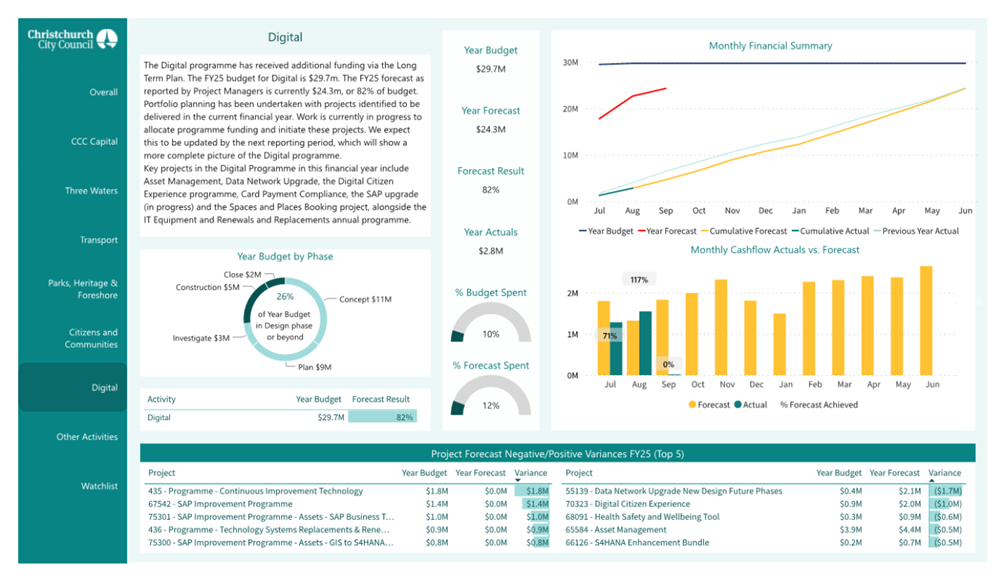This screenshot has width=1004, height=581.
Task: Click the Year Budget column header in left table
Action: [x=424, y=473]
